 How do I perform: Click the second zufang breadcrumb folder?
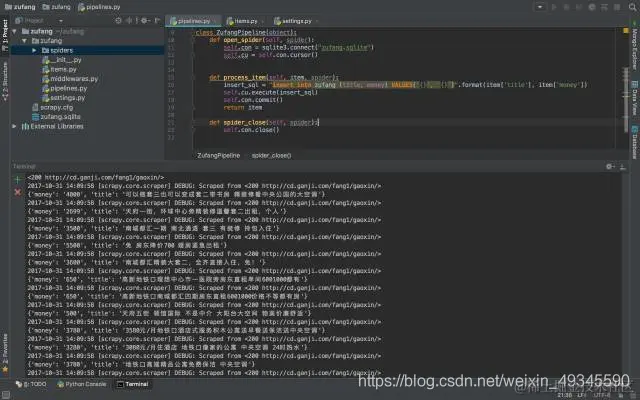pos(56,7)
